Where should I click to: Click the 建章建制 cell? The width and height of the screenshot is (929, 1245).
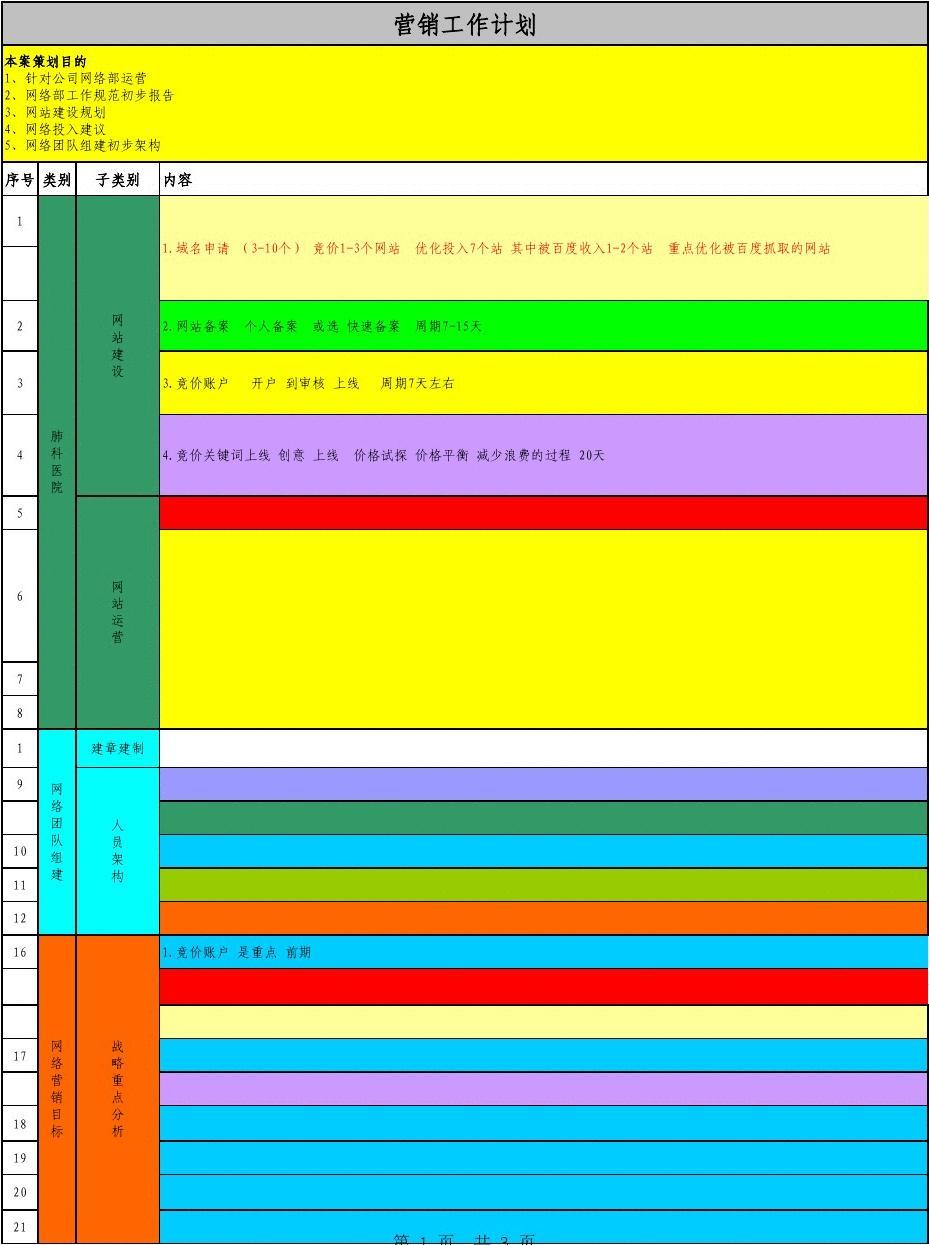pyautogui.click(x=118, y=748)
